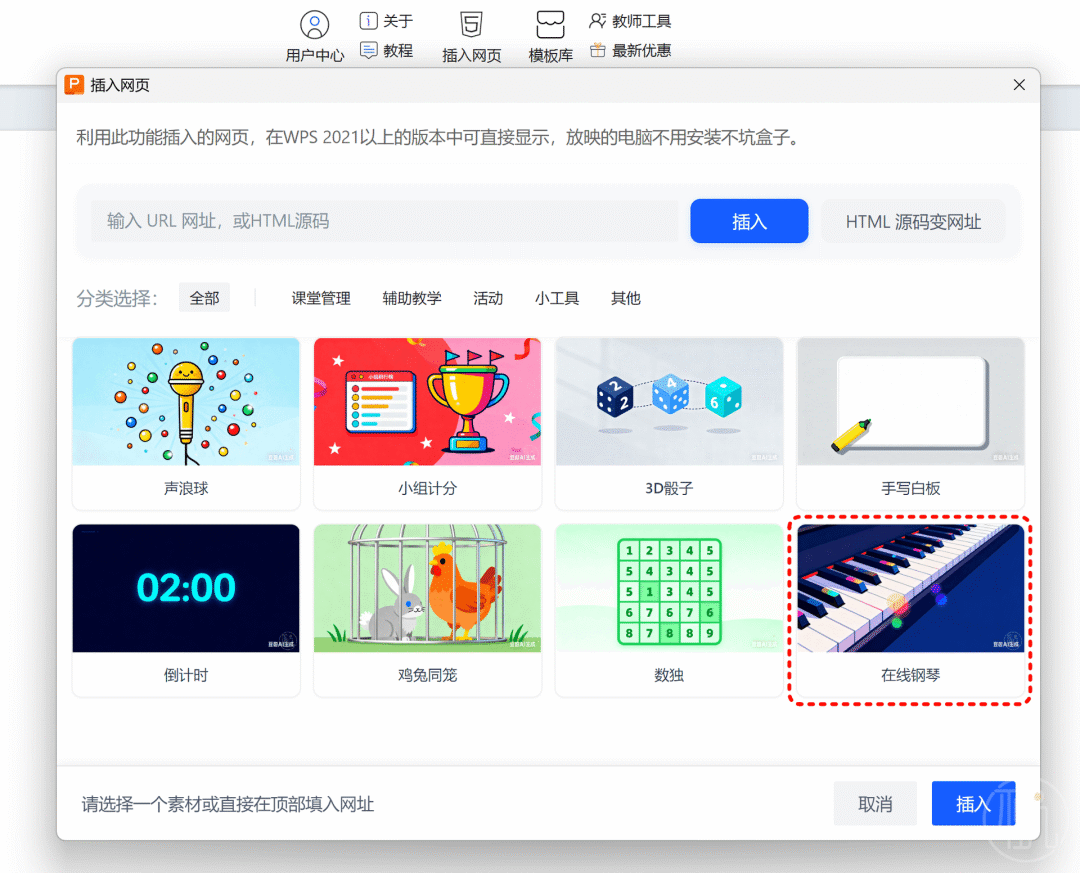
Task: Open the 模板库 template library icon
Action: 550,25
